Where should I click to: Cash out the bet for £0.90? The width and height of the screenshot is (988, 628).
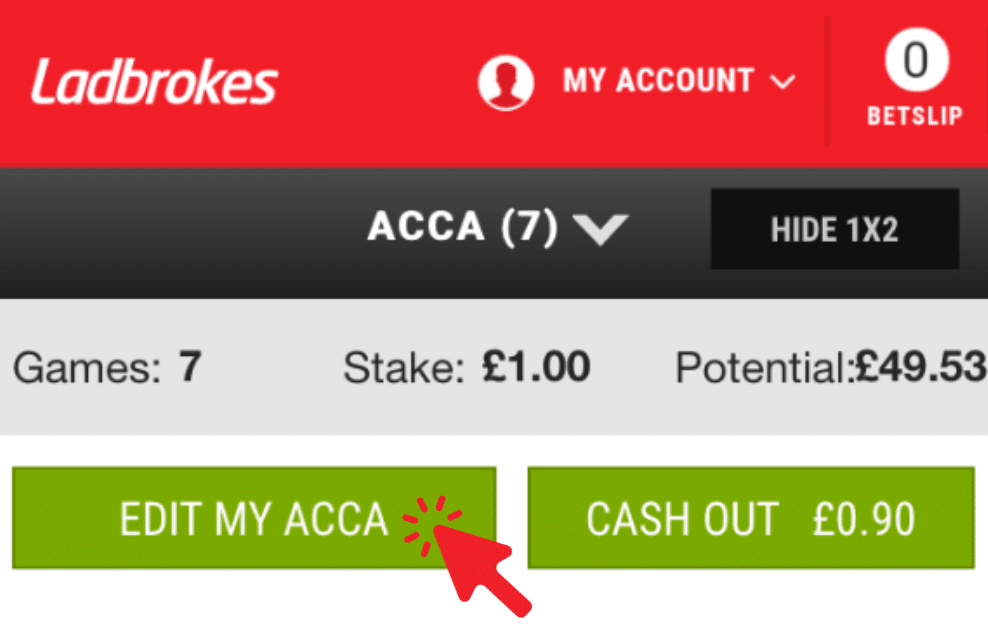tap(750, 518)
